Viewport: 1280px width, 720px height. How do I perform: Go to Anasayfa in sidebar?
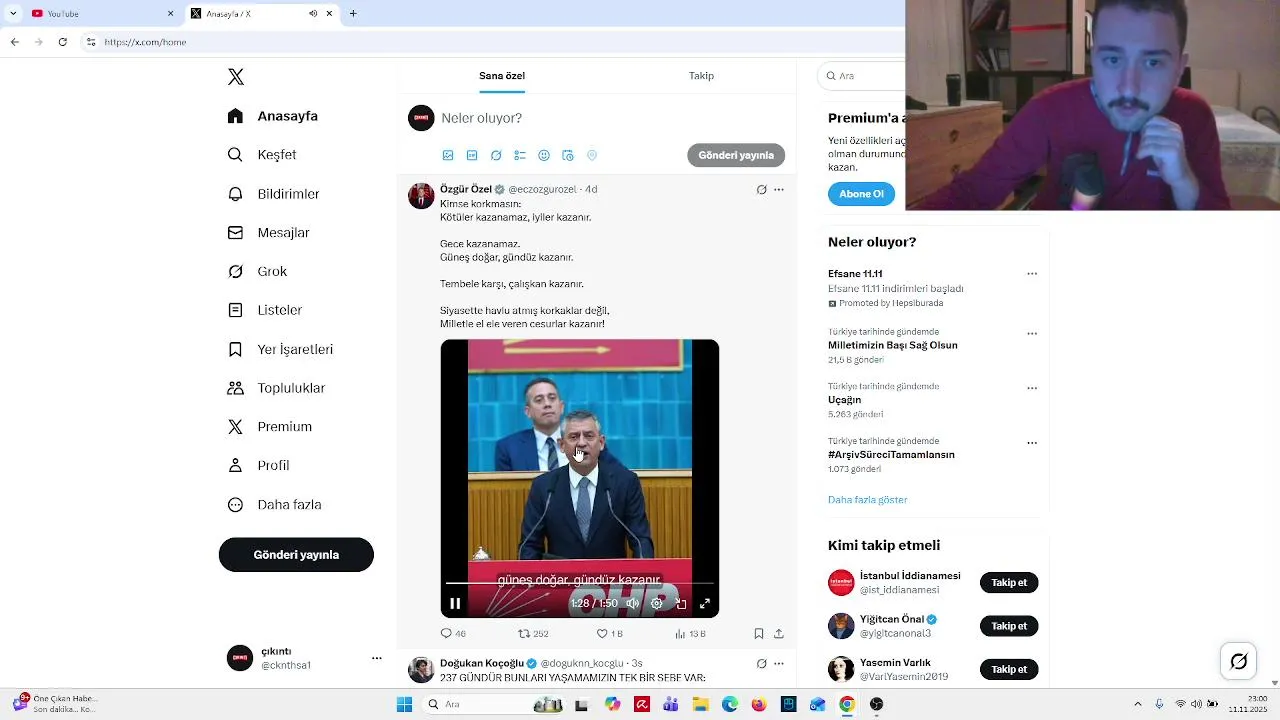pyautogui.click(x=272, y=116)
